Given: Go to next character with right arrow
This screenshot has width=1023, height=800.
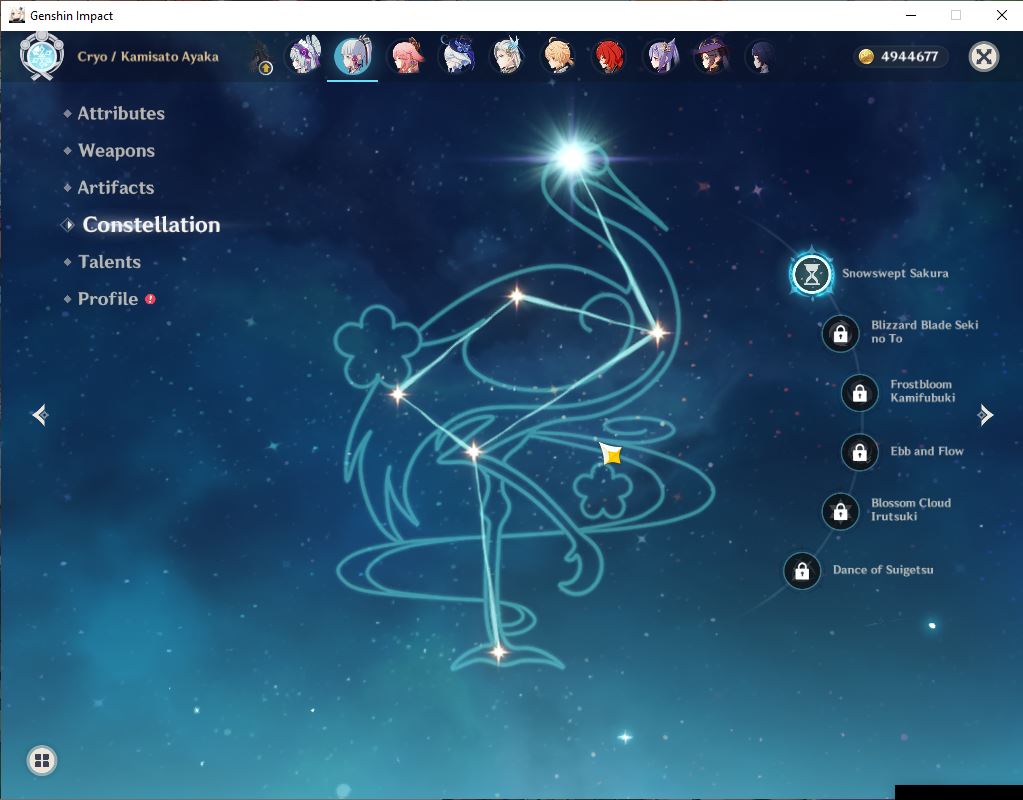Looking at the screenshot, I should tap(985, 414).
